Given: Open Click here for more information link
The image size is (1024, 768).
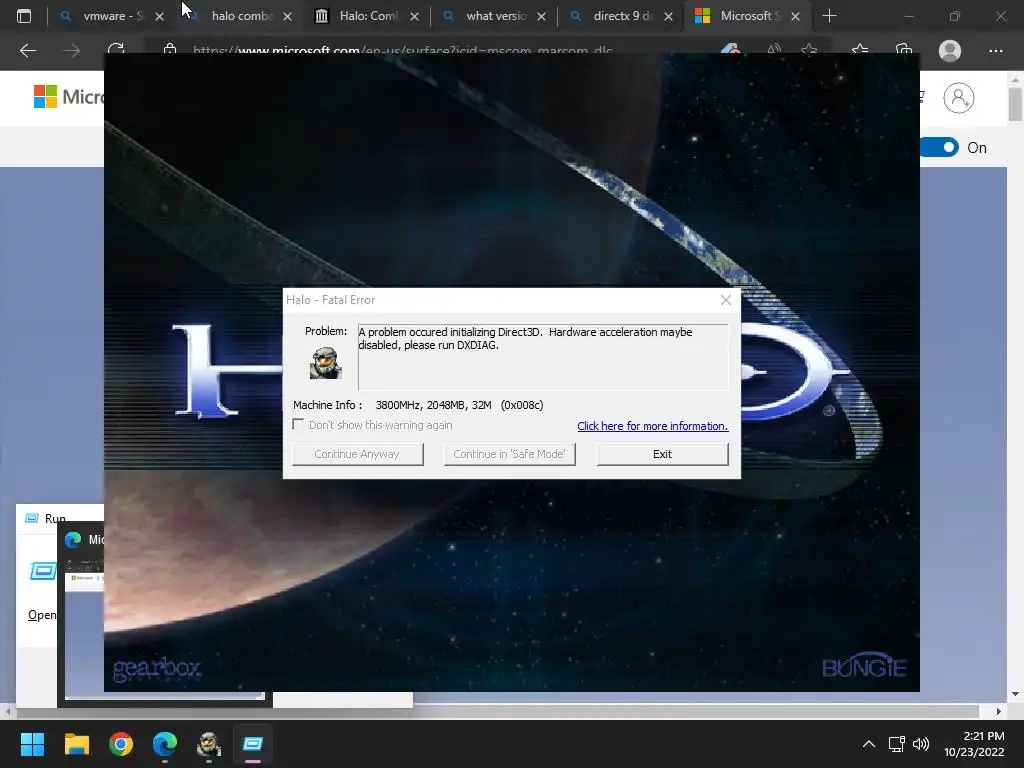Looking at the screenshot, I should 652,426.
